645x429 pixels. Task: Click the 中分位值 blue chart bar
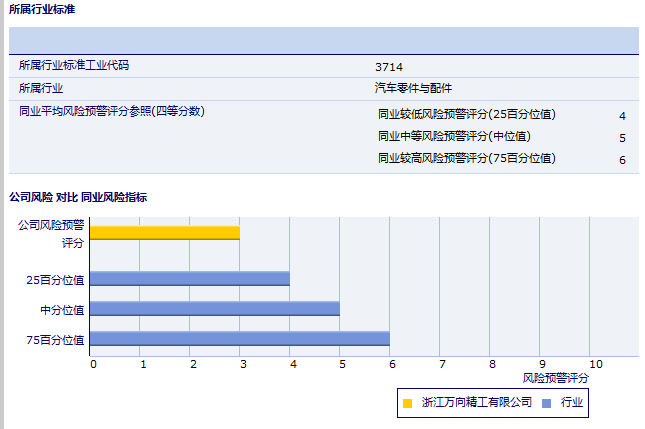coord(215,309)
